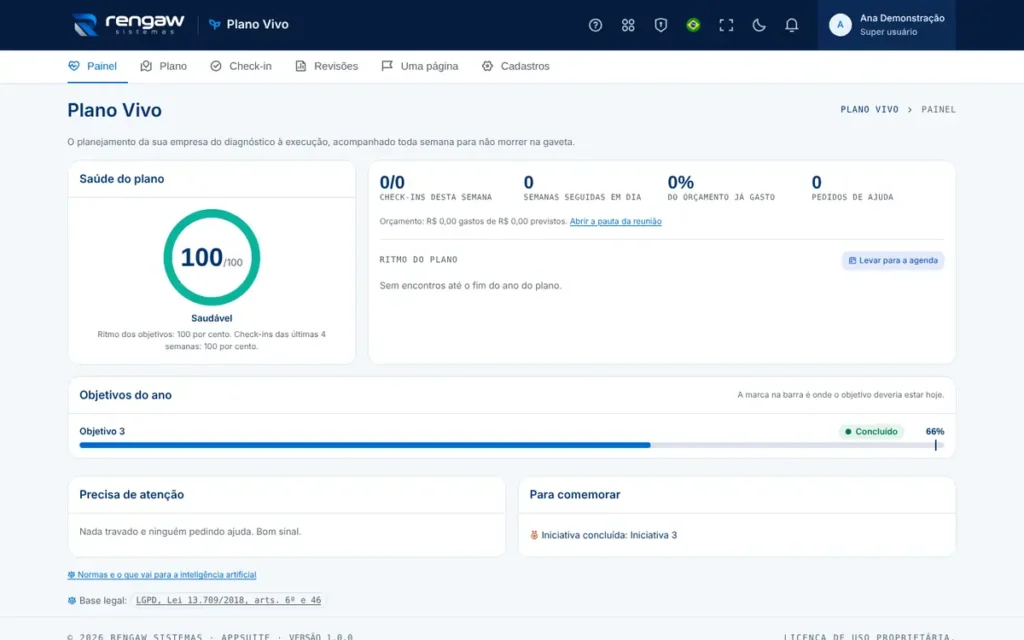Click the expected-position marker on the progress bar

(x=935, y=445)
